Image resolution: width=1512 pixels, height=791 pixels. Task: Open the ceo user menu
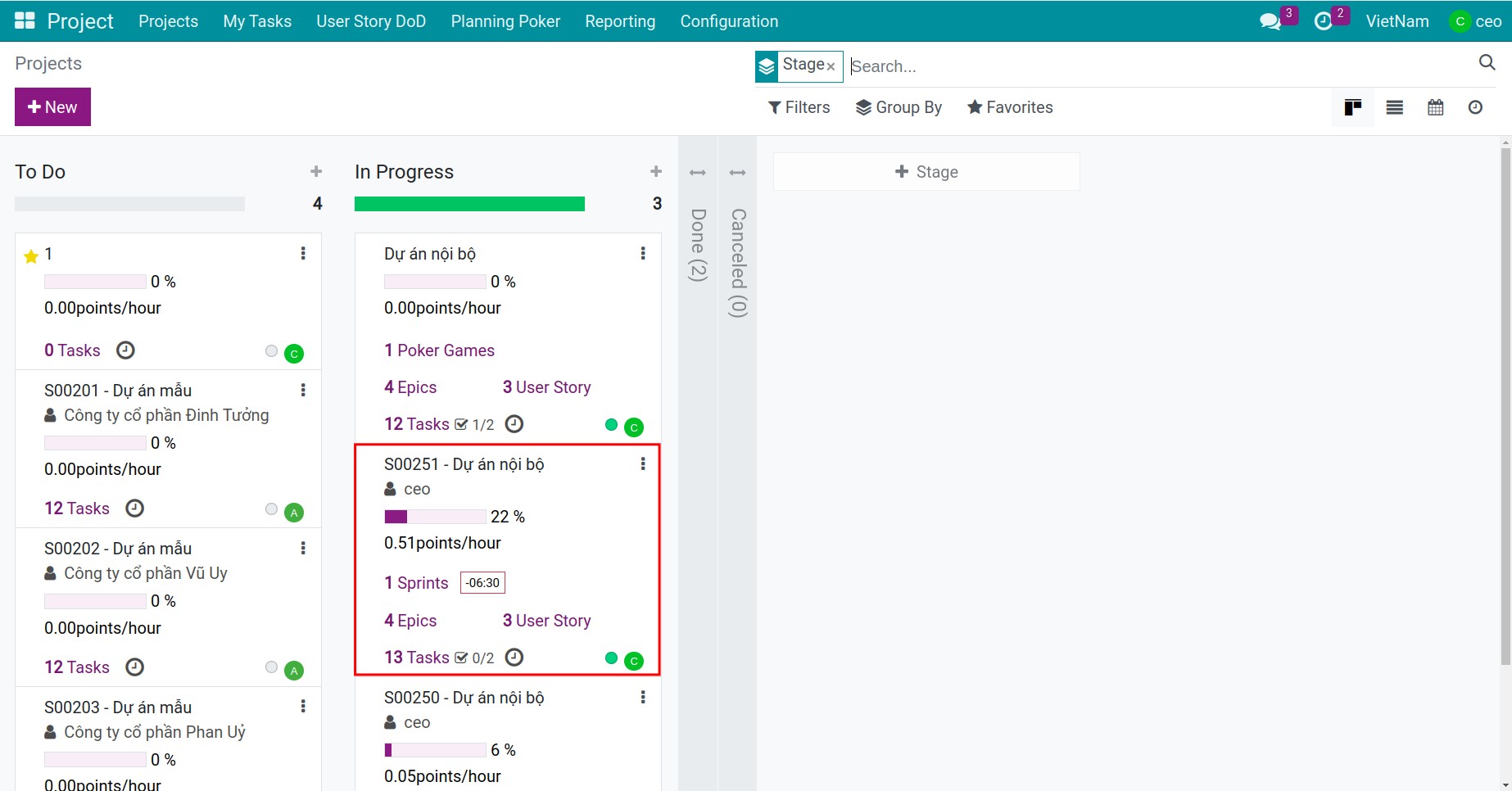(1475, 21)
